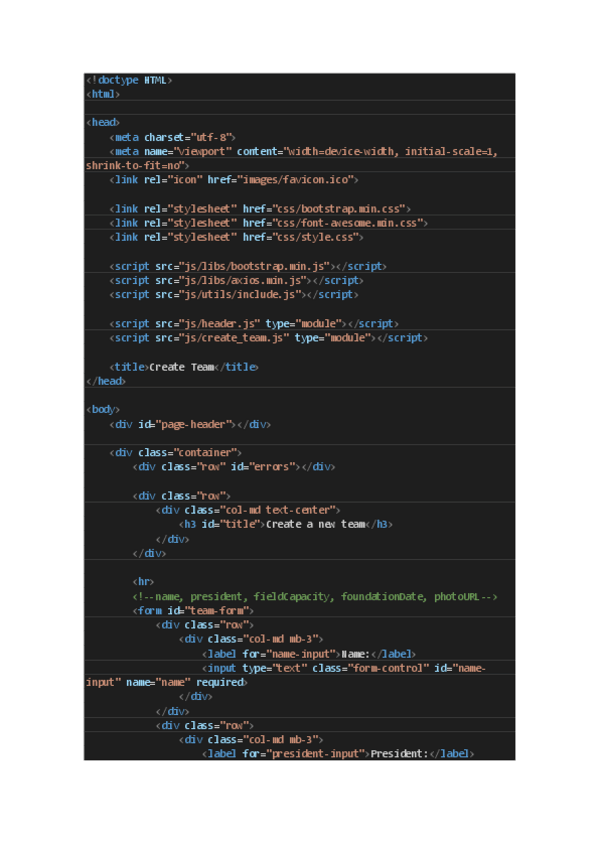Select the h3 'Create a new team' line
Image resolution: width=599 pixels, height=848 pixels.
[x=286, y=524]
